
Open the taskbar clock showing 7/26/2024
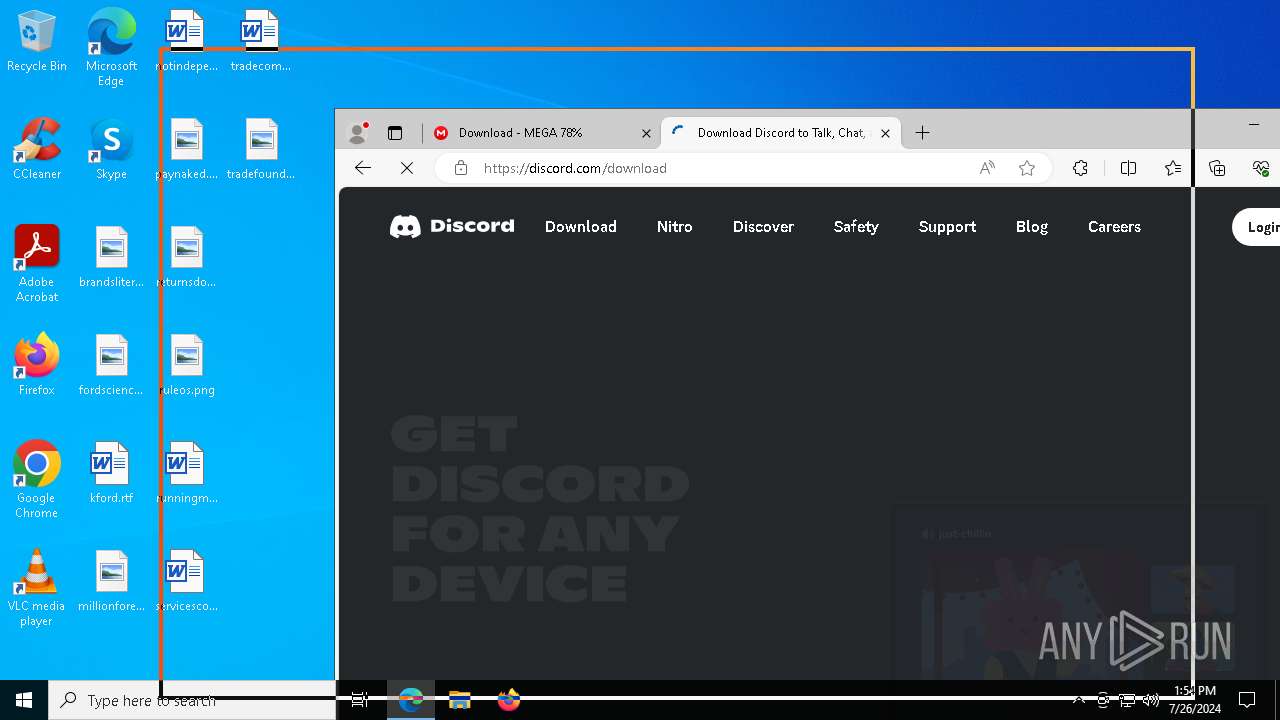tap(1195, 700)
